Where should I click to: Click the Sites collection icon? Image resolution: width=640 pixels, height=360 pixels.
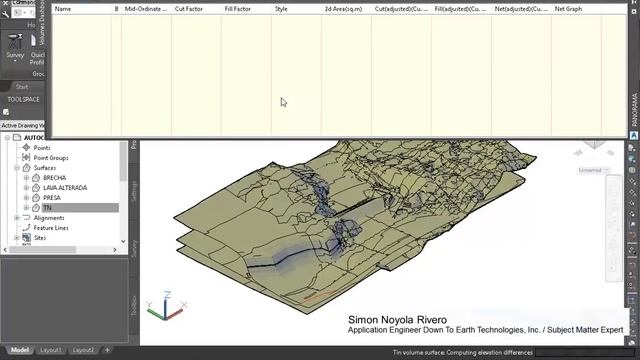[x=27, y=238]
